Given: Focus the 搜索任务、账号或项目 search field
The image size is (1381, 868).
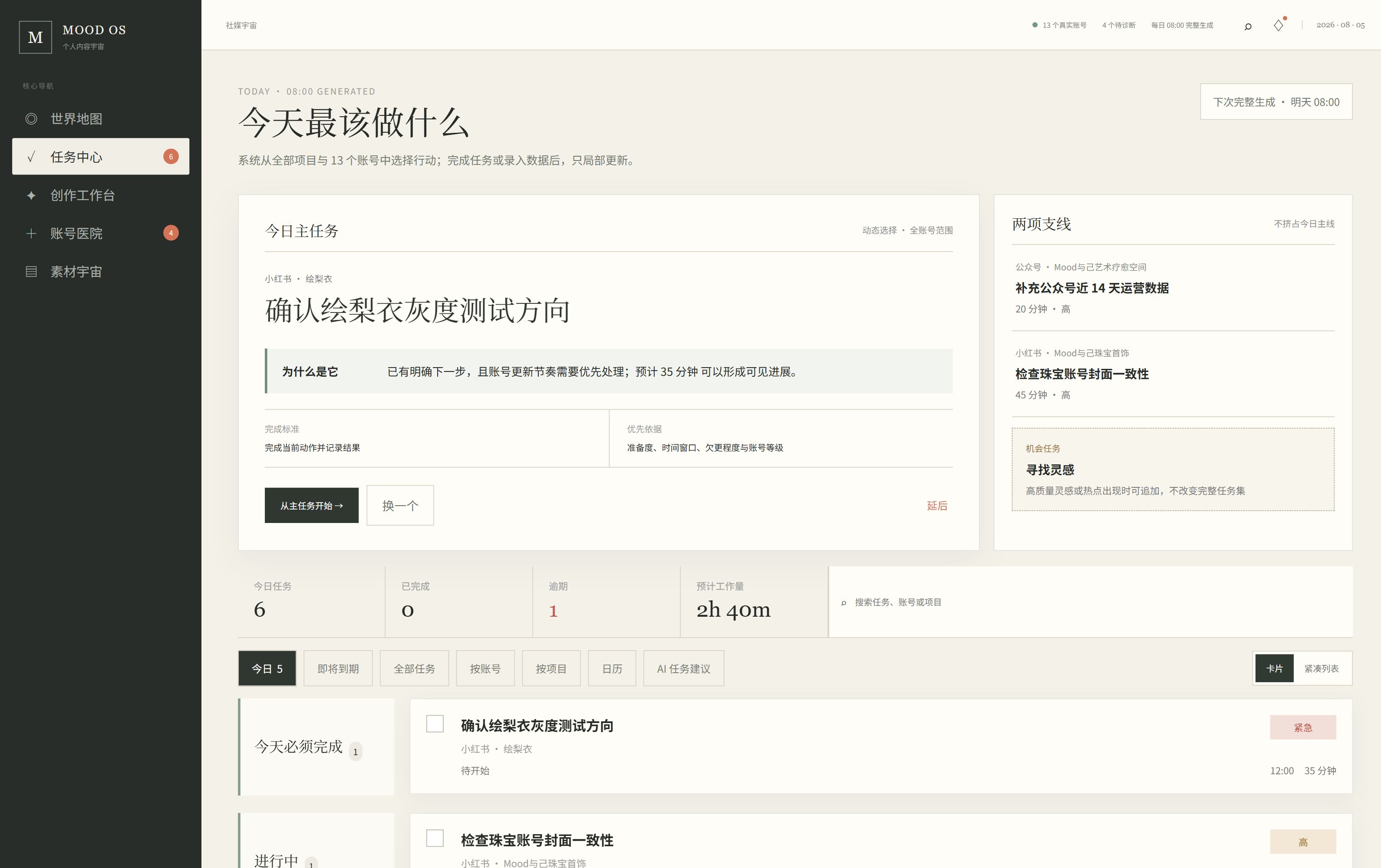Looking at the screenshot, I should pyautogui.click(x=1090, y=602).
